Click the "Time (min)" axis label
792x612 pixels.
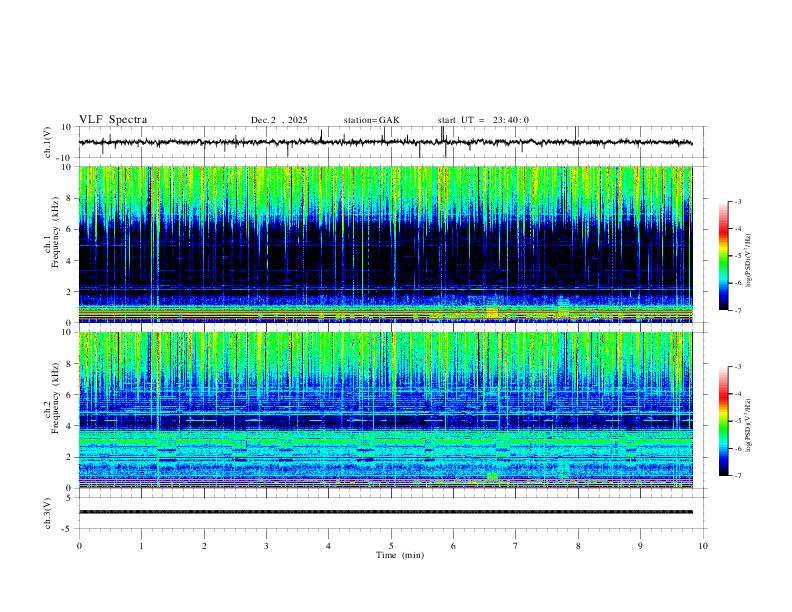(400, 555)
